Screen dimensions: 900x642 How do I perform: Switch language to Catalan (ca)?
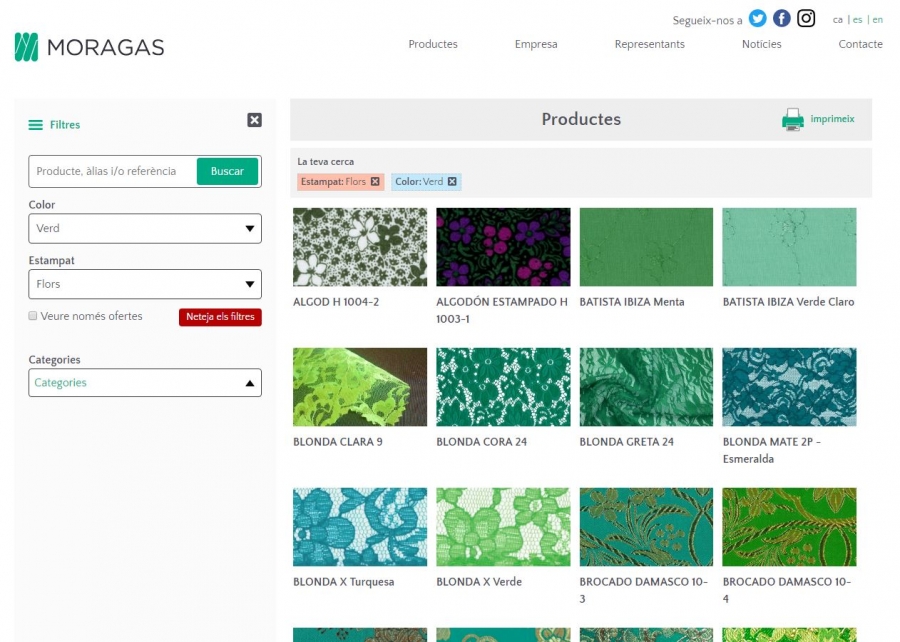coord(837,20)
